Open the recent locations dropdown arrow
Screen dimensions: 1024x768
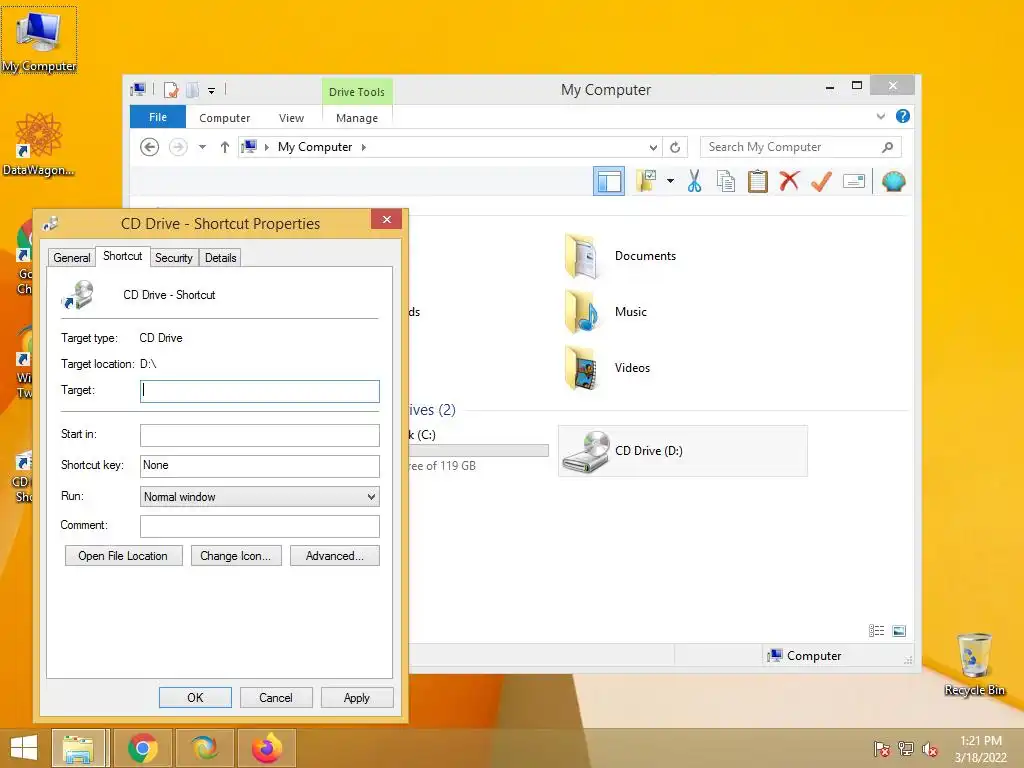click(202, 147)
